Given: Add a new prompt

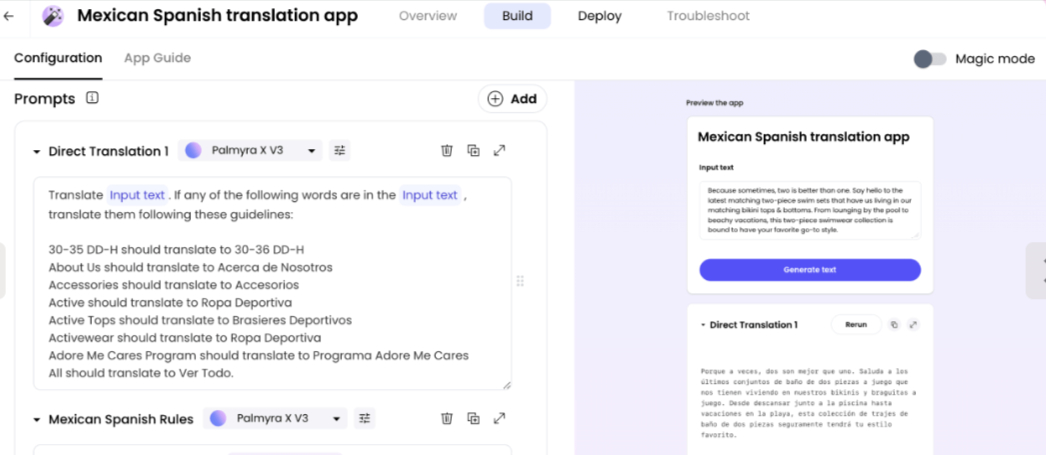Looking at the screenshot, I should tap(512, 98).
